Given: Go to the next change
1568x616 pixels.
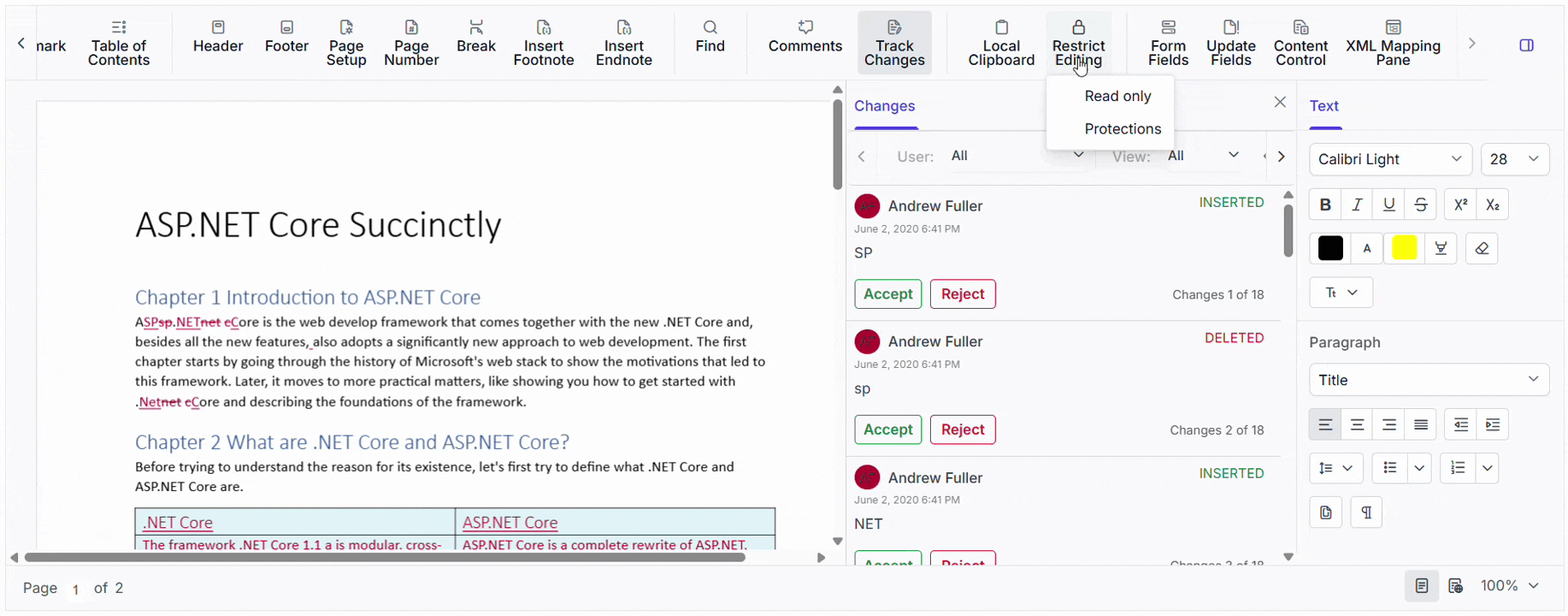Looking at the screenshot, I should [1281, 157].
